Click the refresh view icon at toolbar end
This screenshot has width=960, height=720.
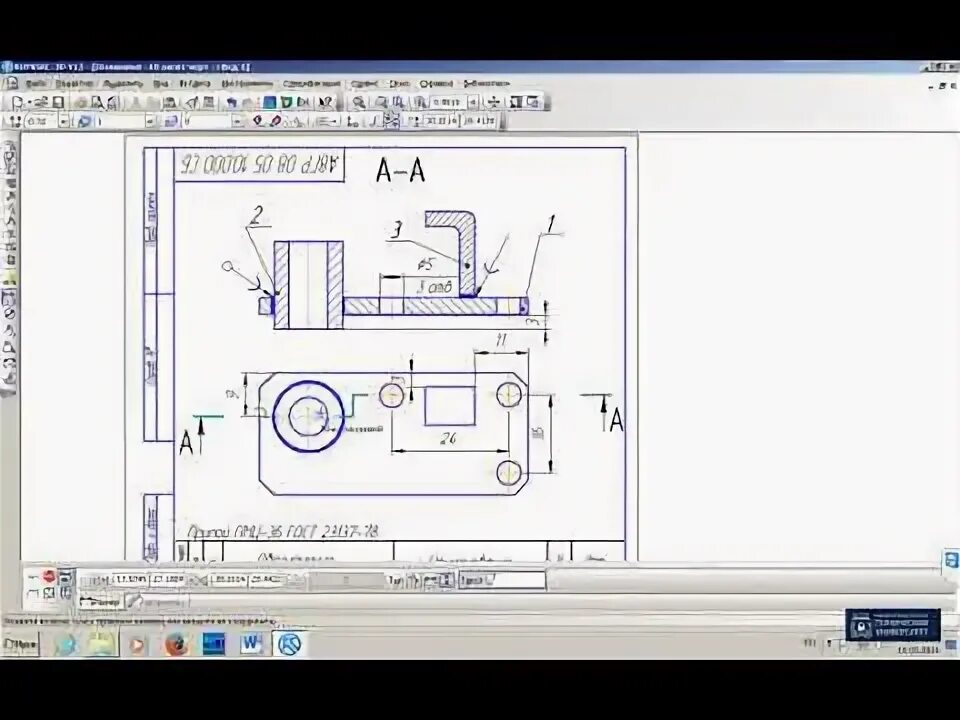click(x=533, y=102)
